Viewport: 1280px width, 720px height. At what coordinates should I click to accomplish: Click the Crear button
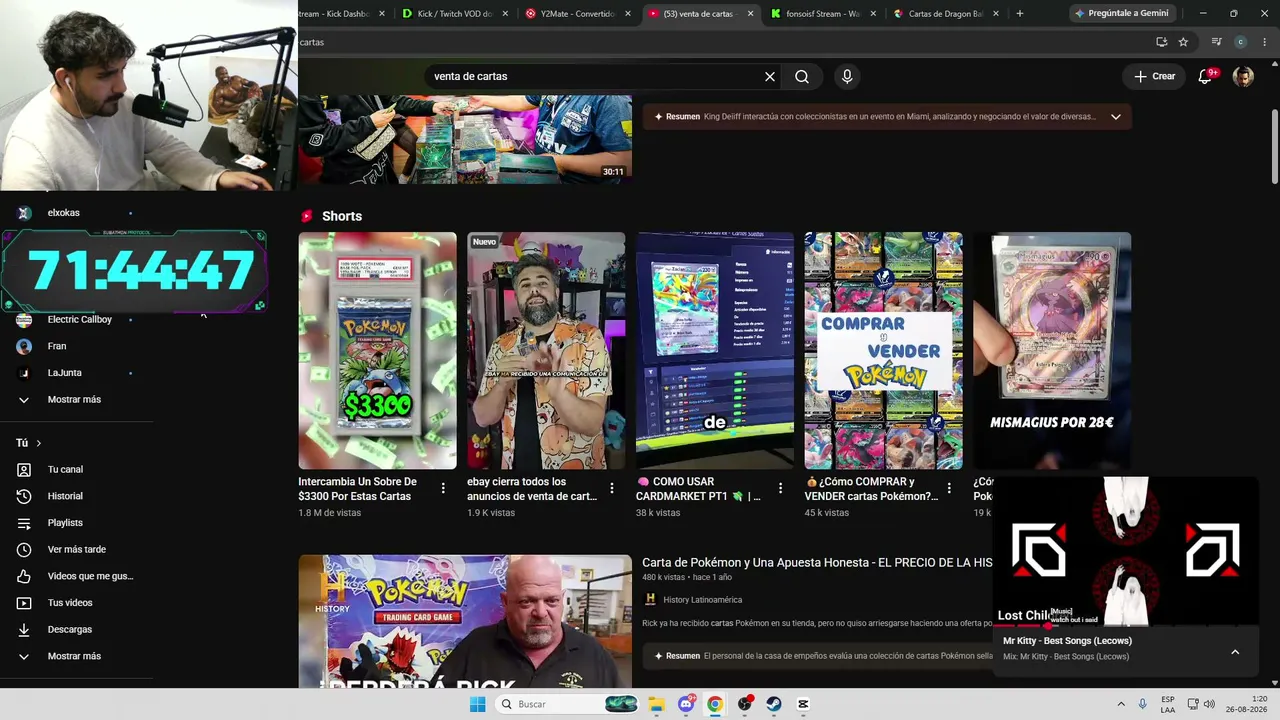coord(1155,76)
